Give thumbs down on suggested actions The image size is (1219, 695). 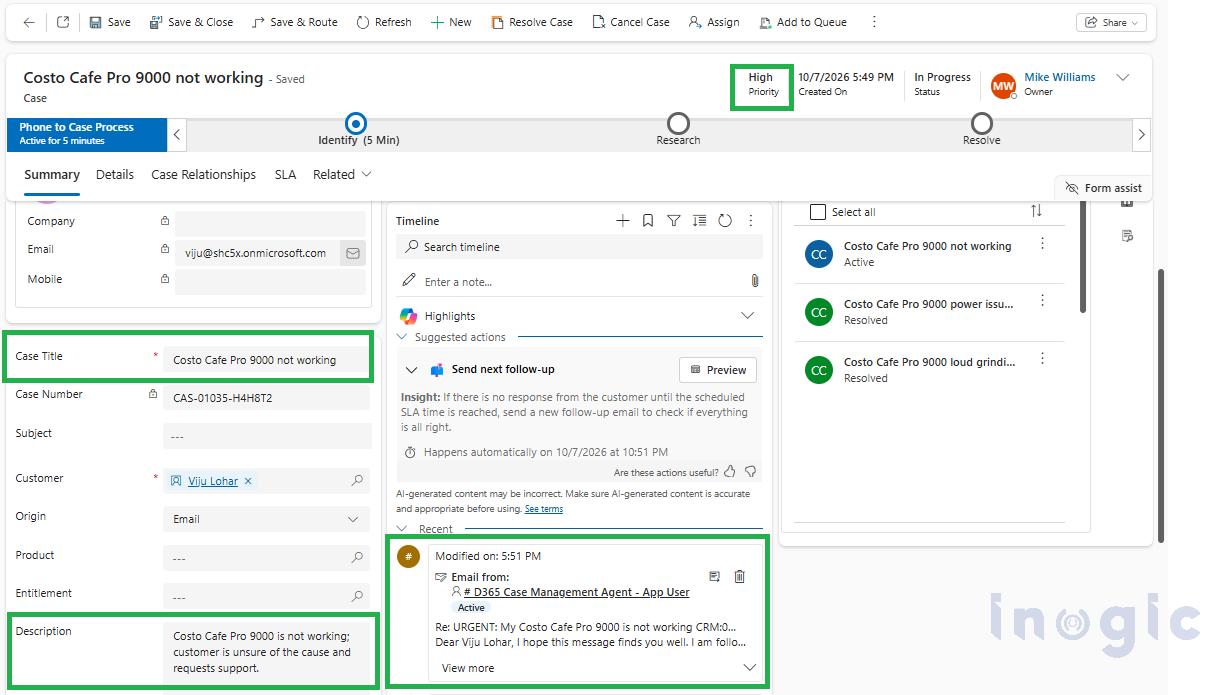[751, 472]
